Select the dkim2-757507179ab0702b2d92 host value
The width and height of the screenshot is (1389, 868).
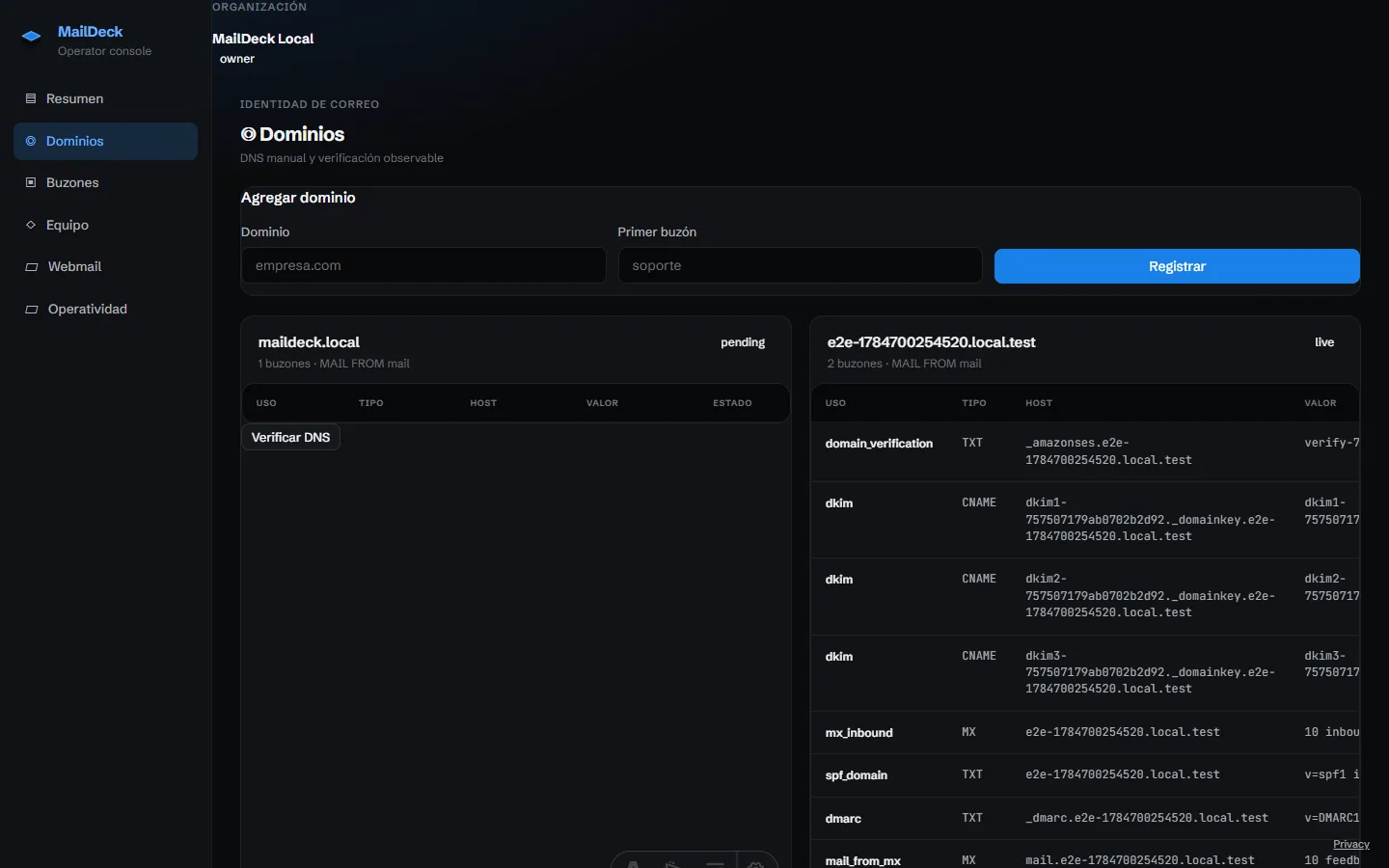(1150, 596)
